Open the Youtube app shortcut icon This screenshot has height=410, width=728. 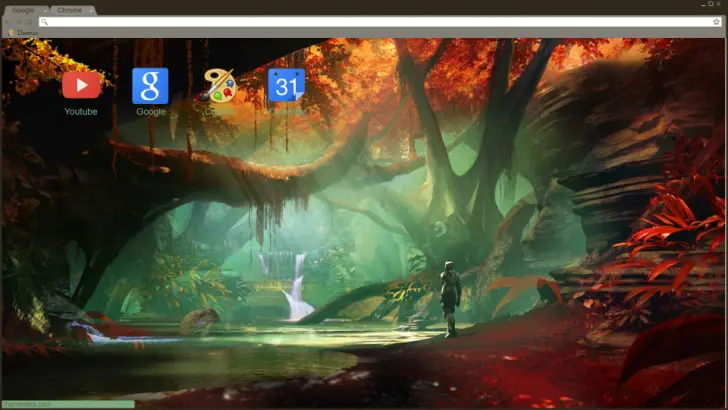pyautogui.click(x=81, y=85)
